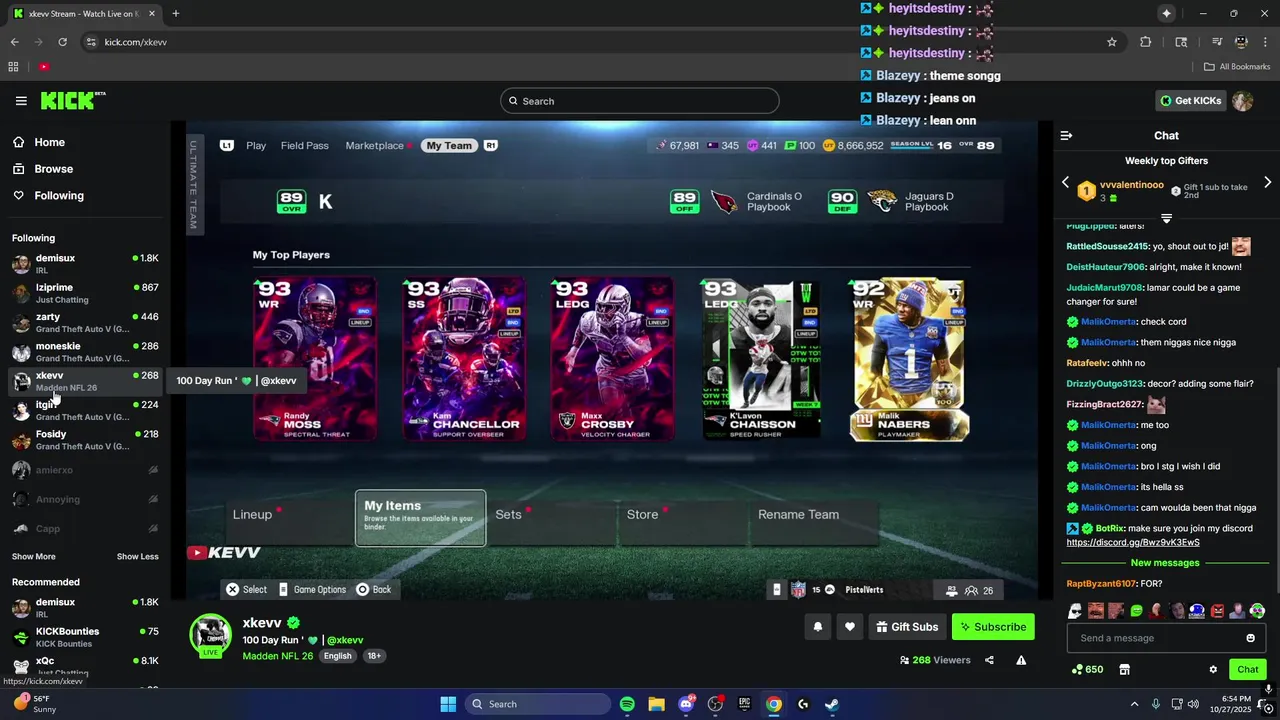The height and width of the screenshot is (720, 1280).
Task: Open a new browser tab
Action: point(176,14)
